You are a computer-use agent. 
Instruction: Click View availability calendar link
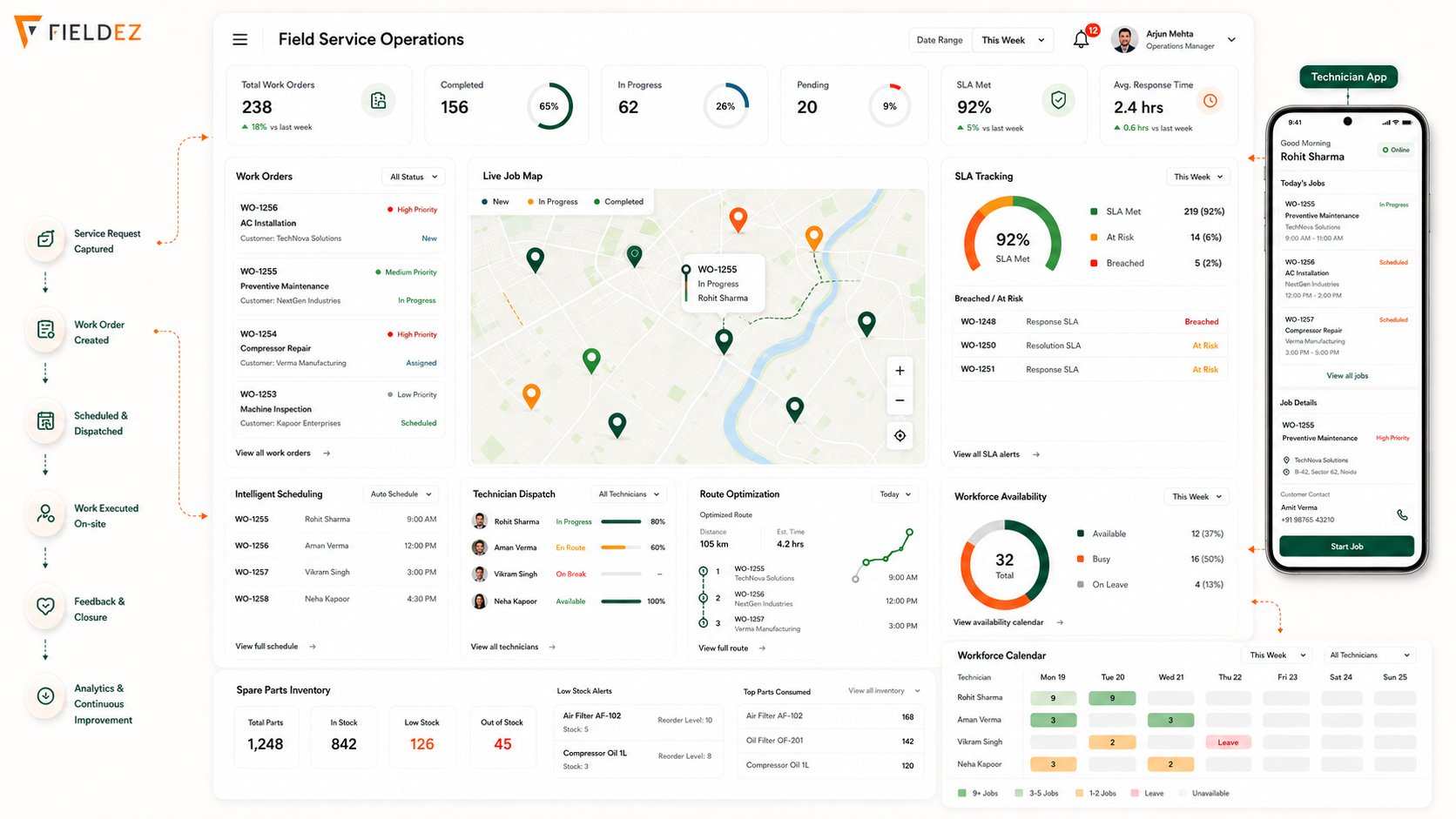pos(1008,622)
